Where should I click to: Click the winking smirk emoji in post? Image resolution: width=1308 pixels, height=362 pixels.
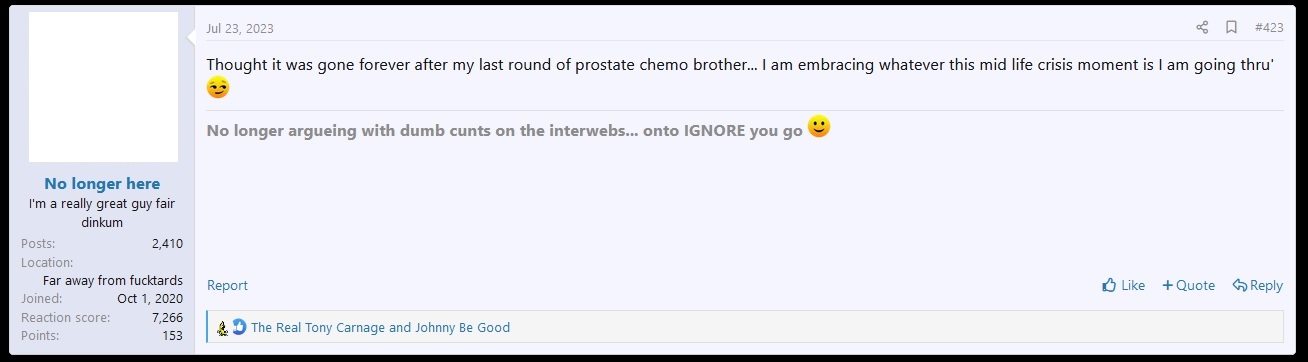pyautogui.click(x=218, y=88)
